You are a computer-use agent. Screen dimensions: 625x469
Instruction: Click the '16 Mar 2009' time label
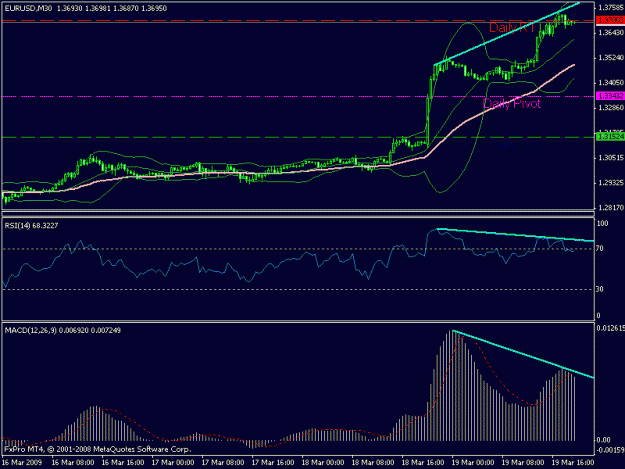click(22, 463)
